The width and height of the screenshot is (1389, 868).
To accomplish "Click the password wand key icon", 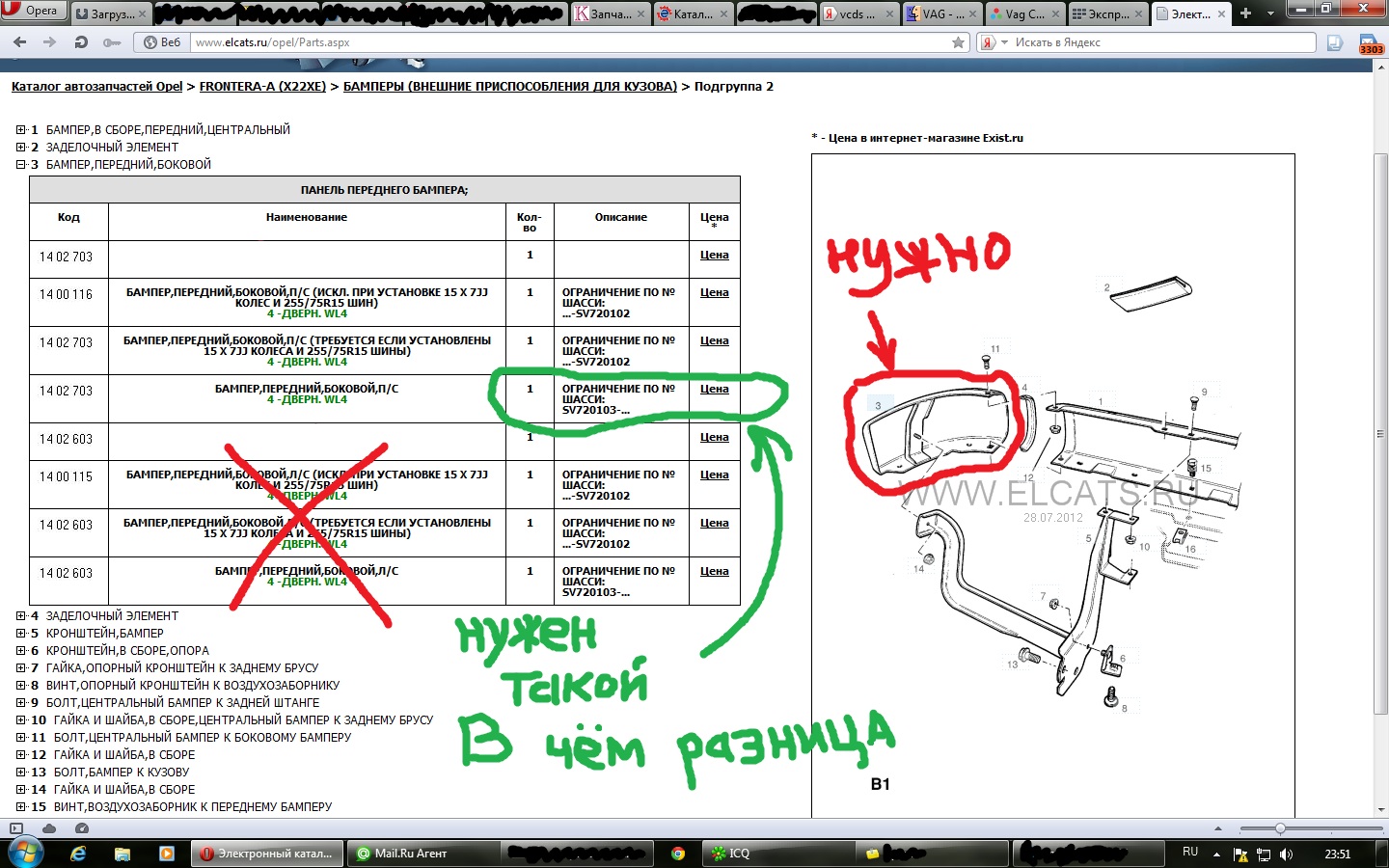I will tap(112, 42).
